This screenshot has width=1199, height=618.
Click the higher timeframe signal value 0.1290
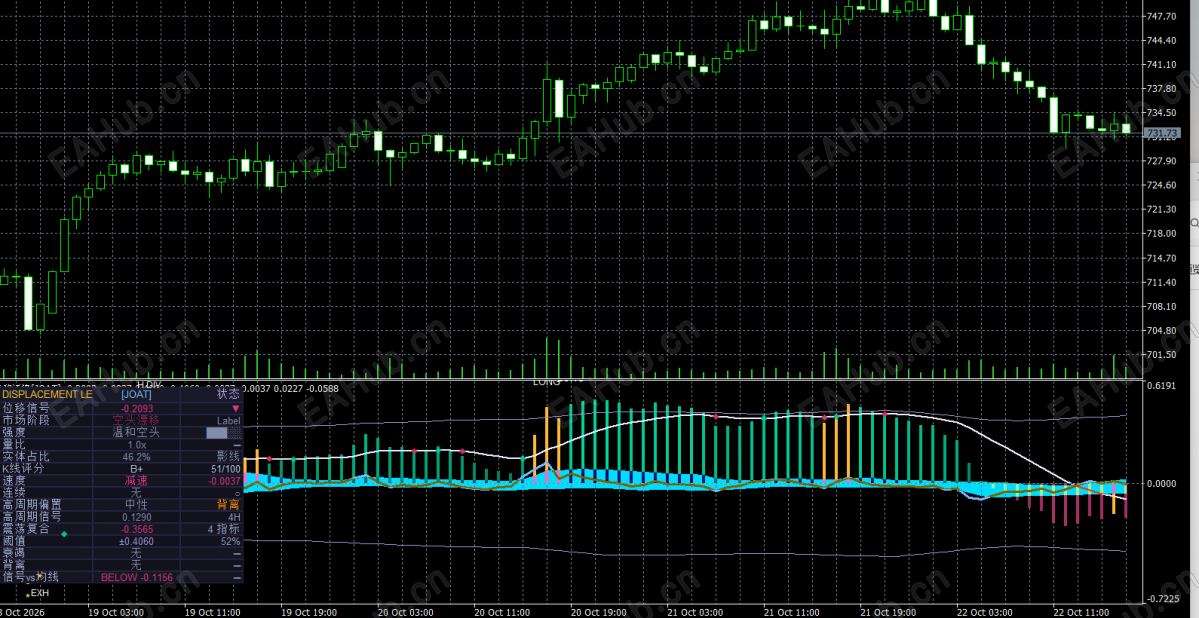click(x=137, y=517)
